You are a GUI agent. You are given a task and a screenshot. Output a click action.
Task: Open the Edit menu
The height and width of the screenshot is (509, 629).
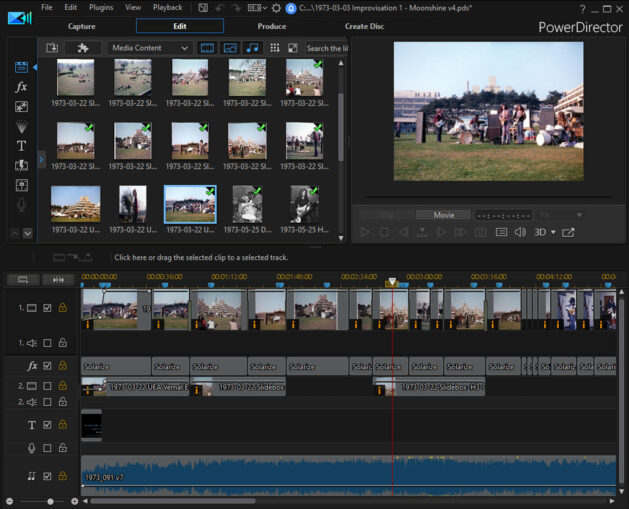tap(71, 7)
